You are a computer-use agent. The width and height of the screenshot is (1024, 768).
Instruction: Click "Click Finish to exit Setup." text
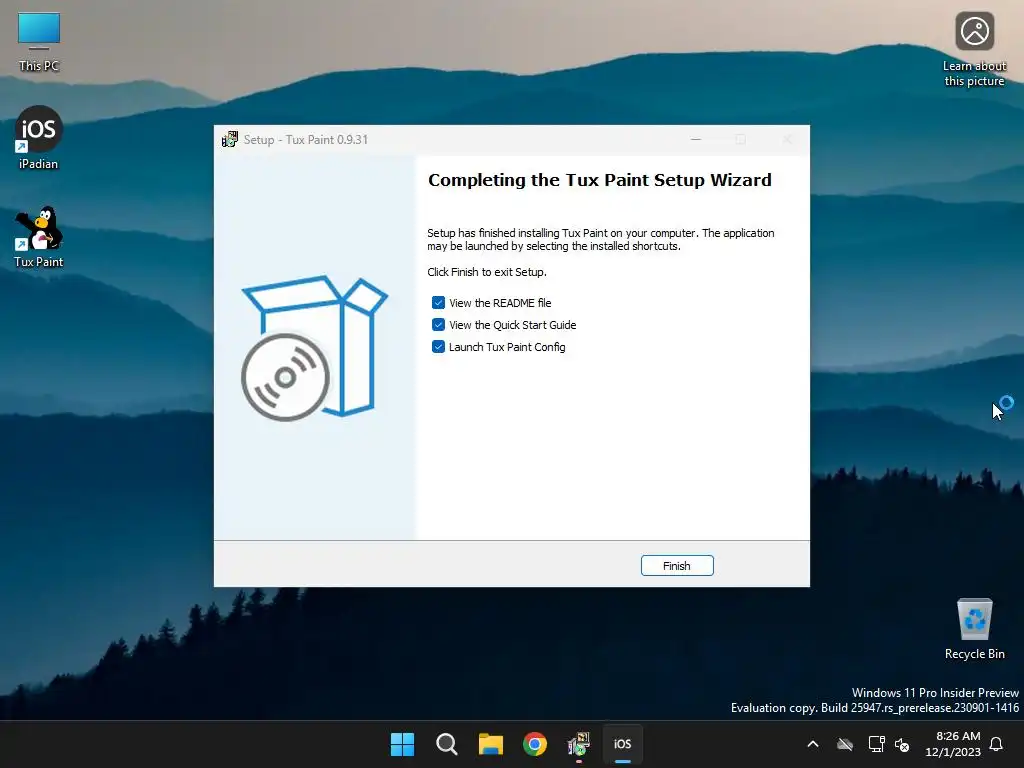tap(487, 272)
